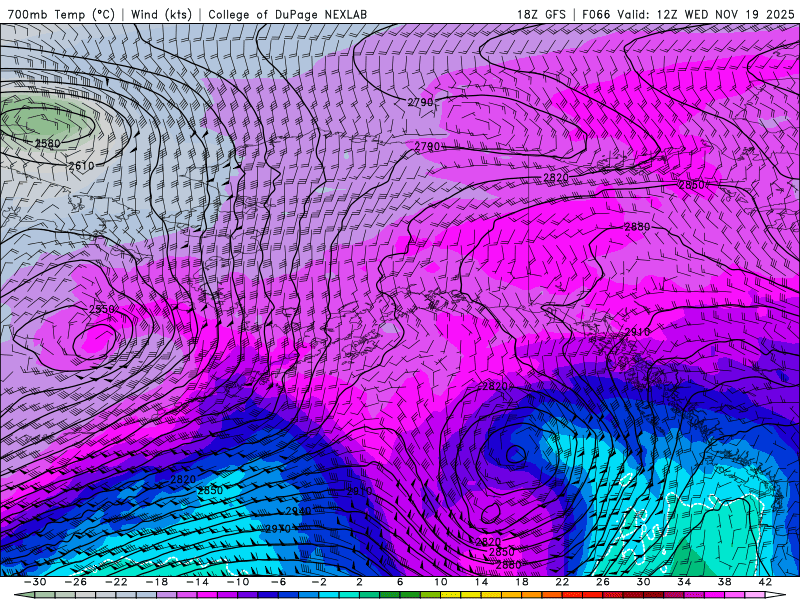
Task: Select the positive 22 colorbar value
Action: (562, 582)
